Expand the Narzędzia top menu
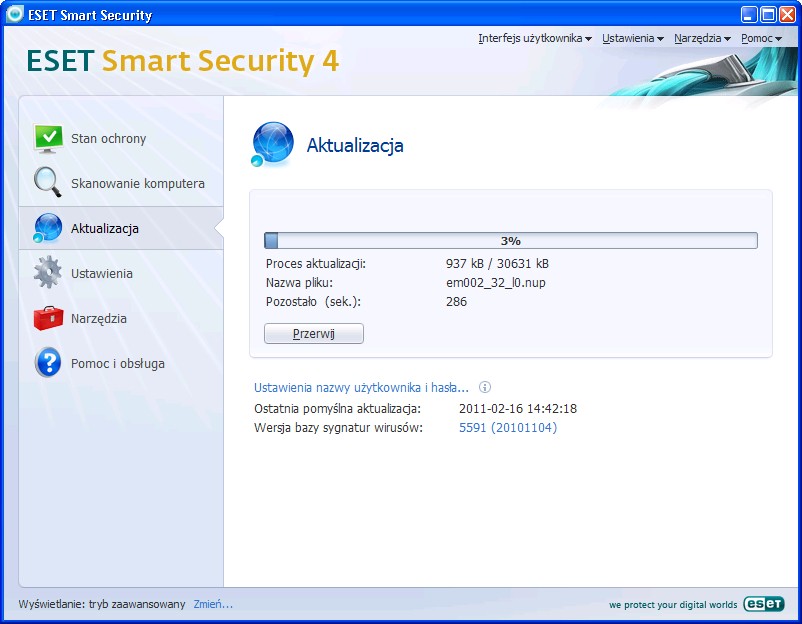Image resolution: width=802 pixels, height=624 pixels. (x=702, y=38)
